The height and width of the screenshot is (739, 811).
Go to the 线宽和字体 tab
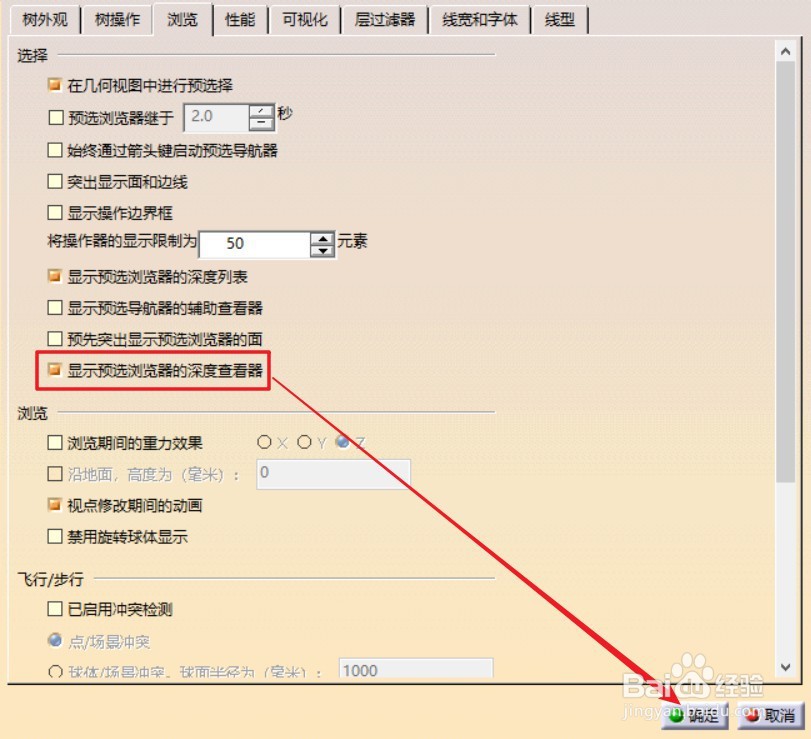(x=480, y=20)
